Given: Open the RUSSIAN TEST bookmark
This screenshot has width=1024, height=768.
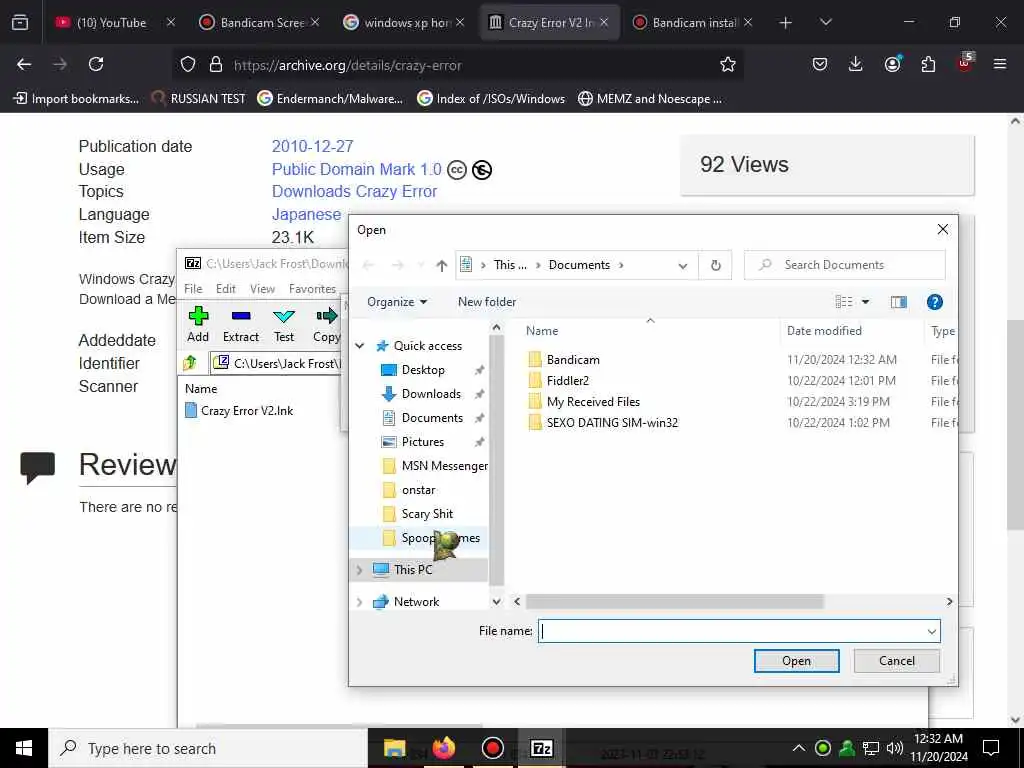Looking at the screenshot, I should point(199,99).
